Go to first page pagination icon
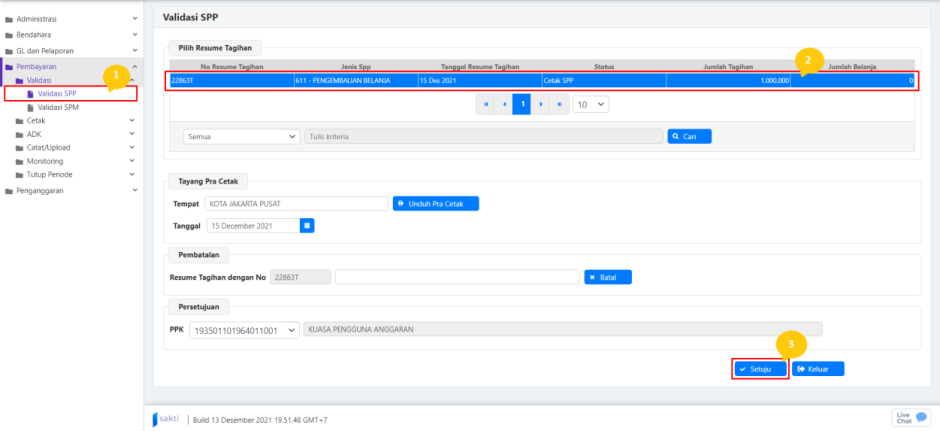 486,104
